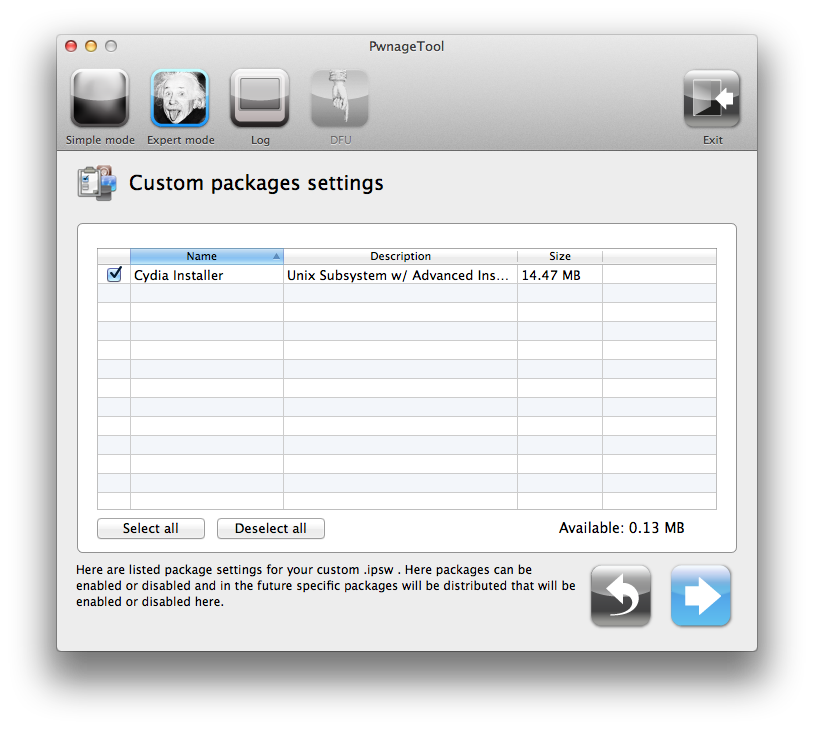Click the Custom packages settings clipboard icon
Viewport: 814px width, 730px height.
97,183
